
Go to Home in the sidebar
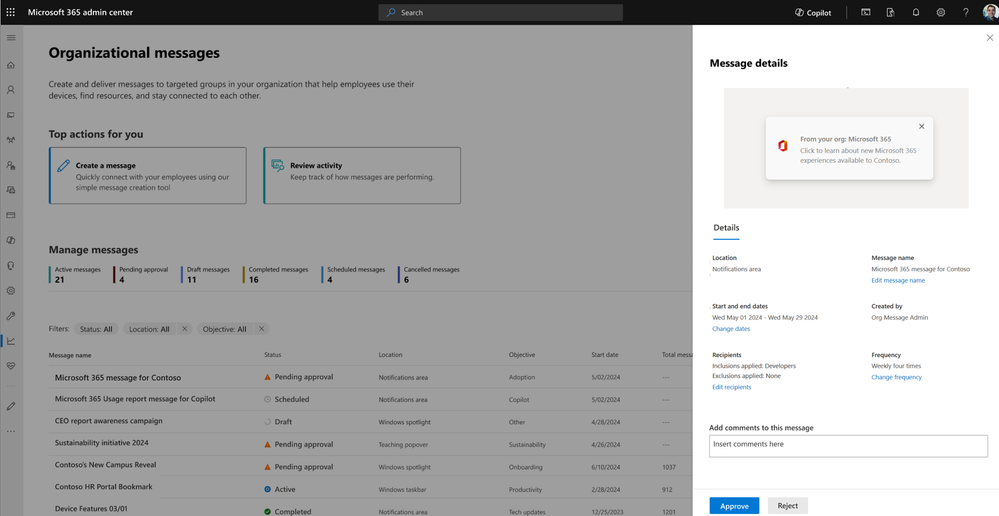click(x=11, y=65)
